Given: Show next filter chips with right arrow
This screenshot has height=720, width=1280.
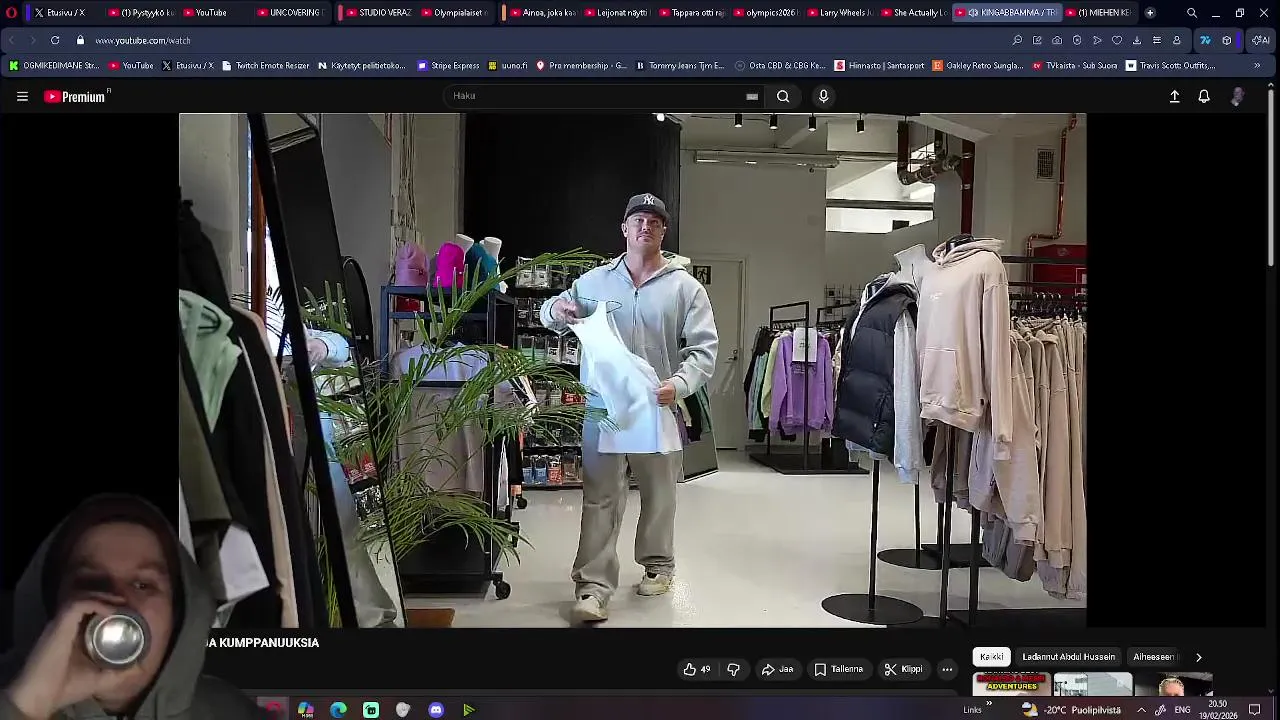Looking at the screenshot, I should (1199, 657).
